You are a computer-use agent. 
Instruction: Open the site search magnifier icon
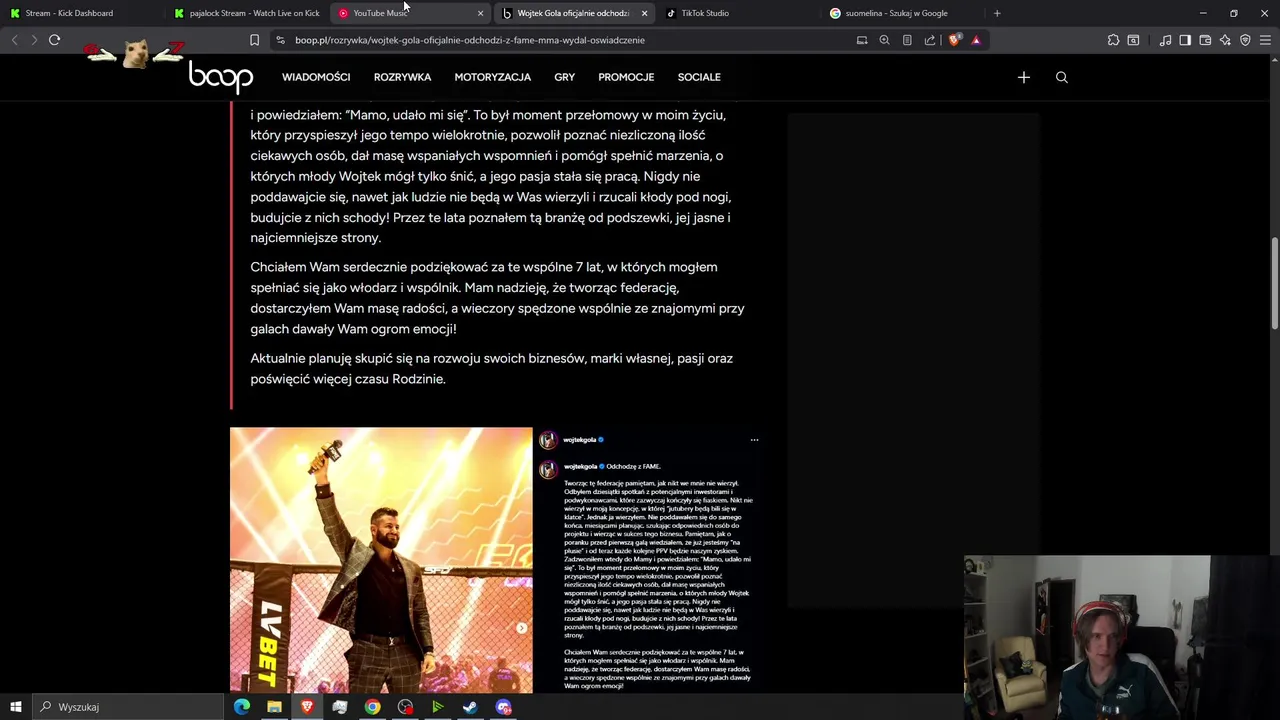(x=1062, y=77)
